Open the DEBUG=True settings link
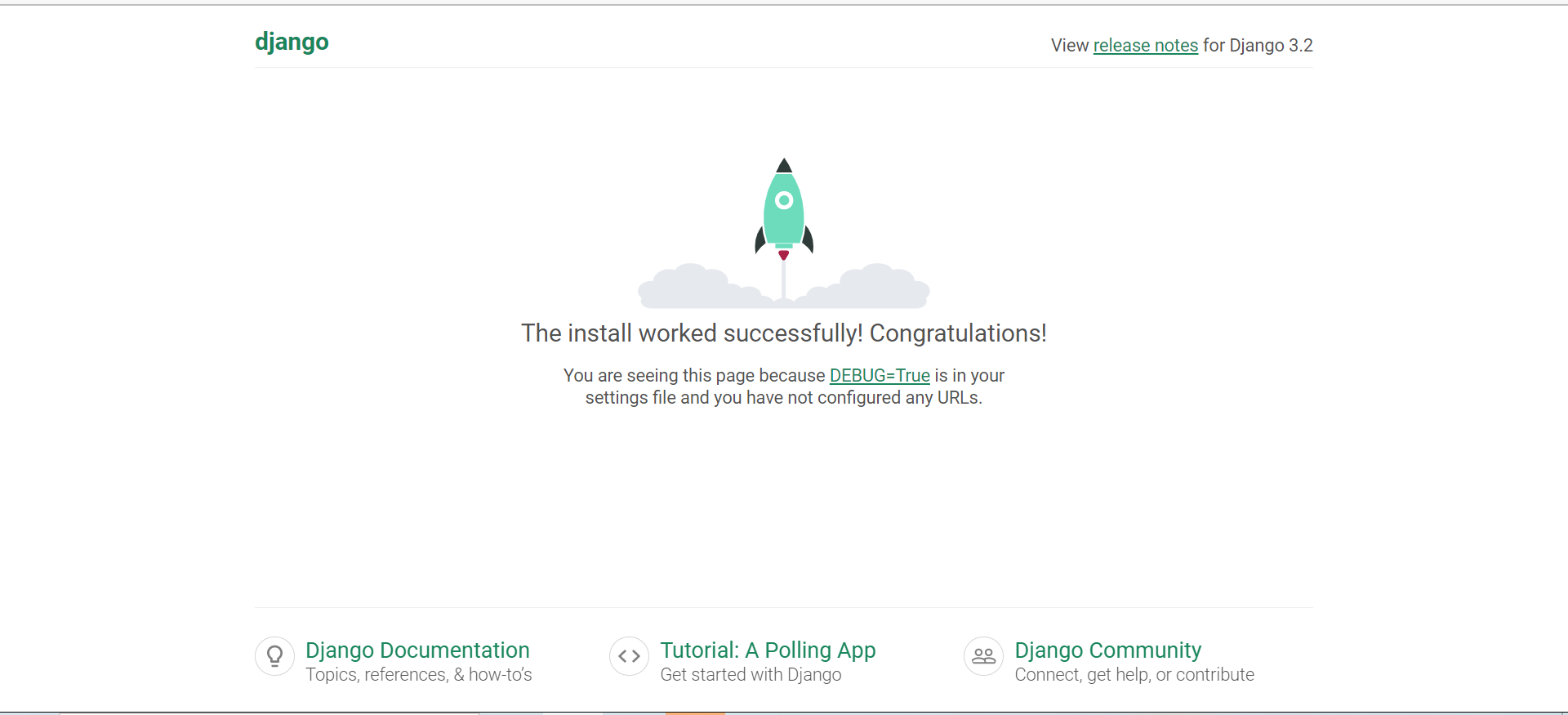Screen dimensions: 1568x715 (x=880, y=375)
